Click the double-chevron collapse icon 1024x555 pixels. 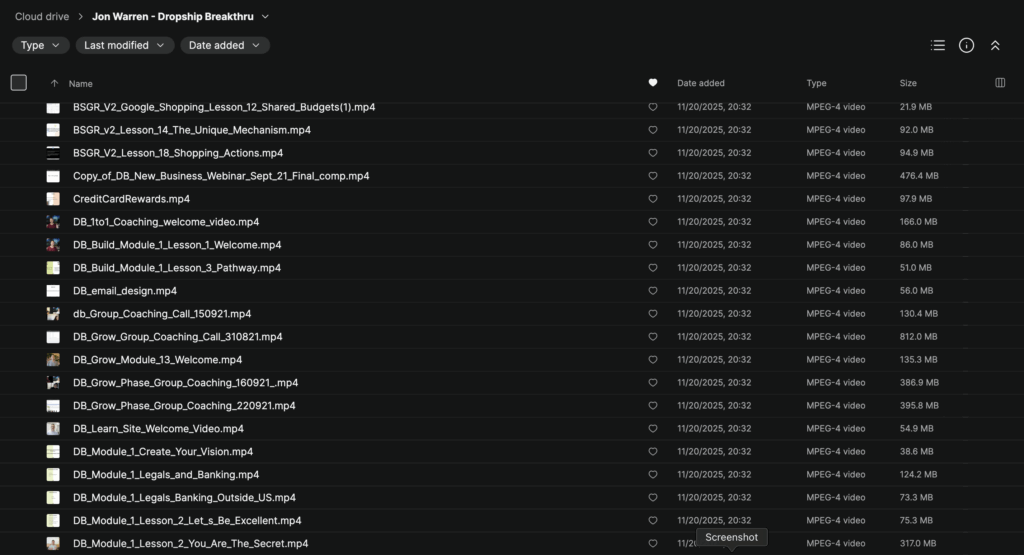click(995, 45)
